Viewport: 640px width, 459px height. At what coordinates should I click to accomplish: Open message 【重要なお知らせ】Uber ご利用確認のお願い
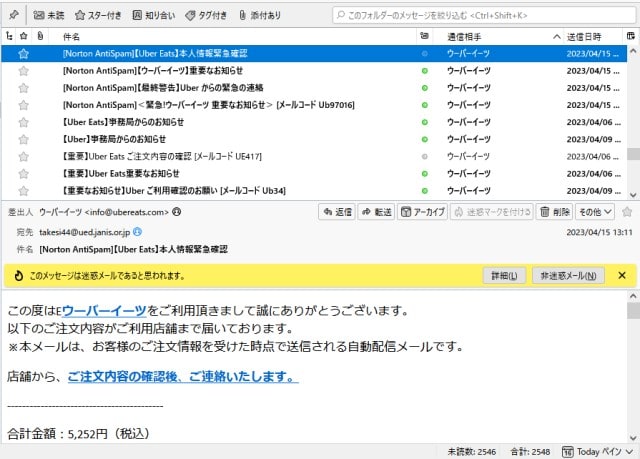pos(314,191)
